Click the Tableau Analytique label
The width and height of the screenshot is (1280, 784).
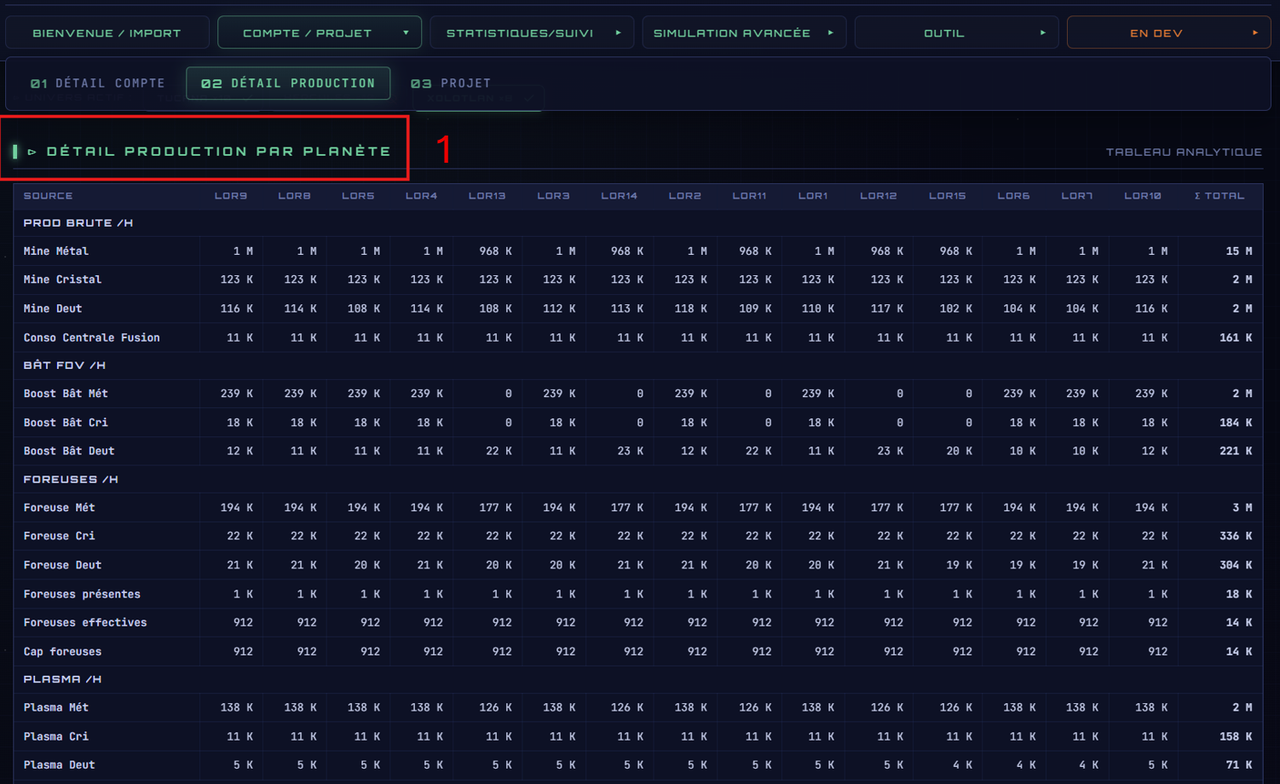[x=1184, y=152]
